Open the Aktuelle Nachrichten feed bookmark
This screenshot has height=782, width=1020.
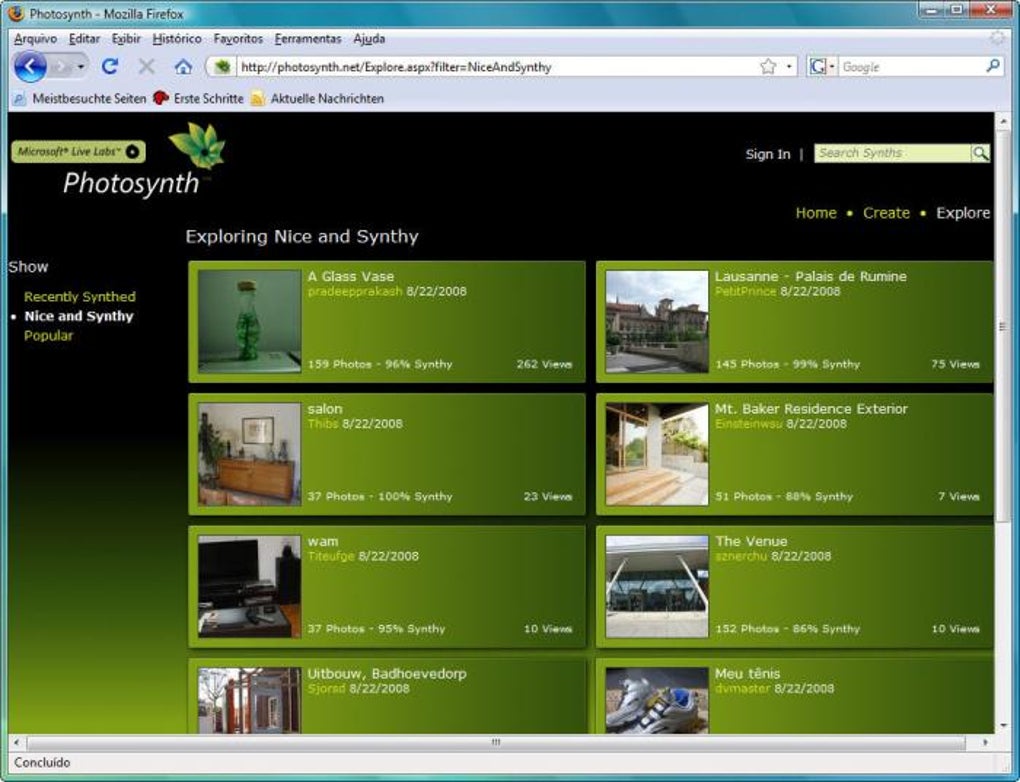point(317,98)
